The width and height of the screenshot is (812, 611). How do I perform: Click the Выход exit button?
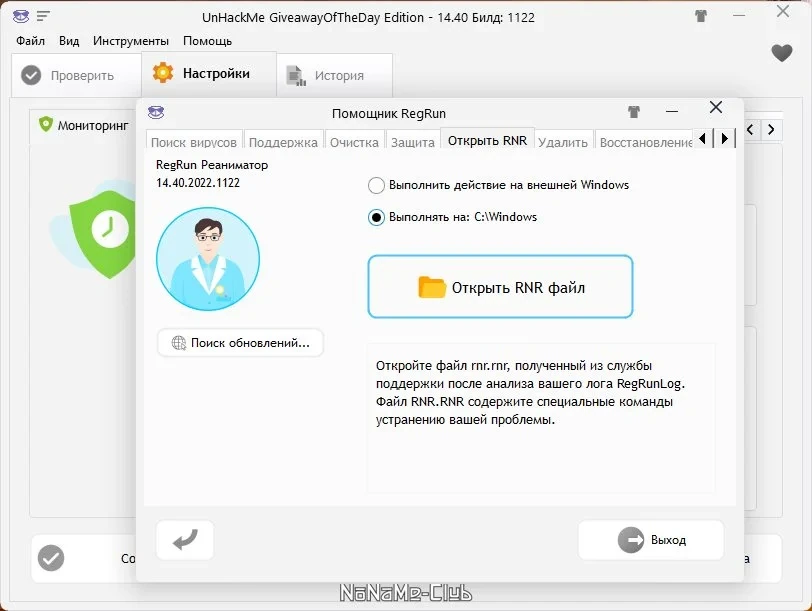point(650,540)
